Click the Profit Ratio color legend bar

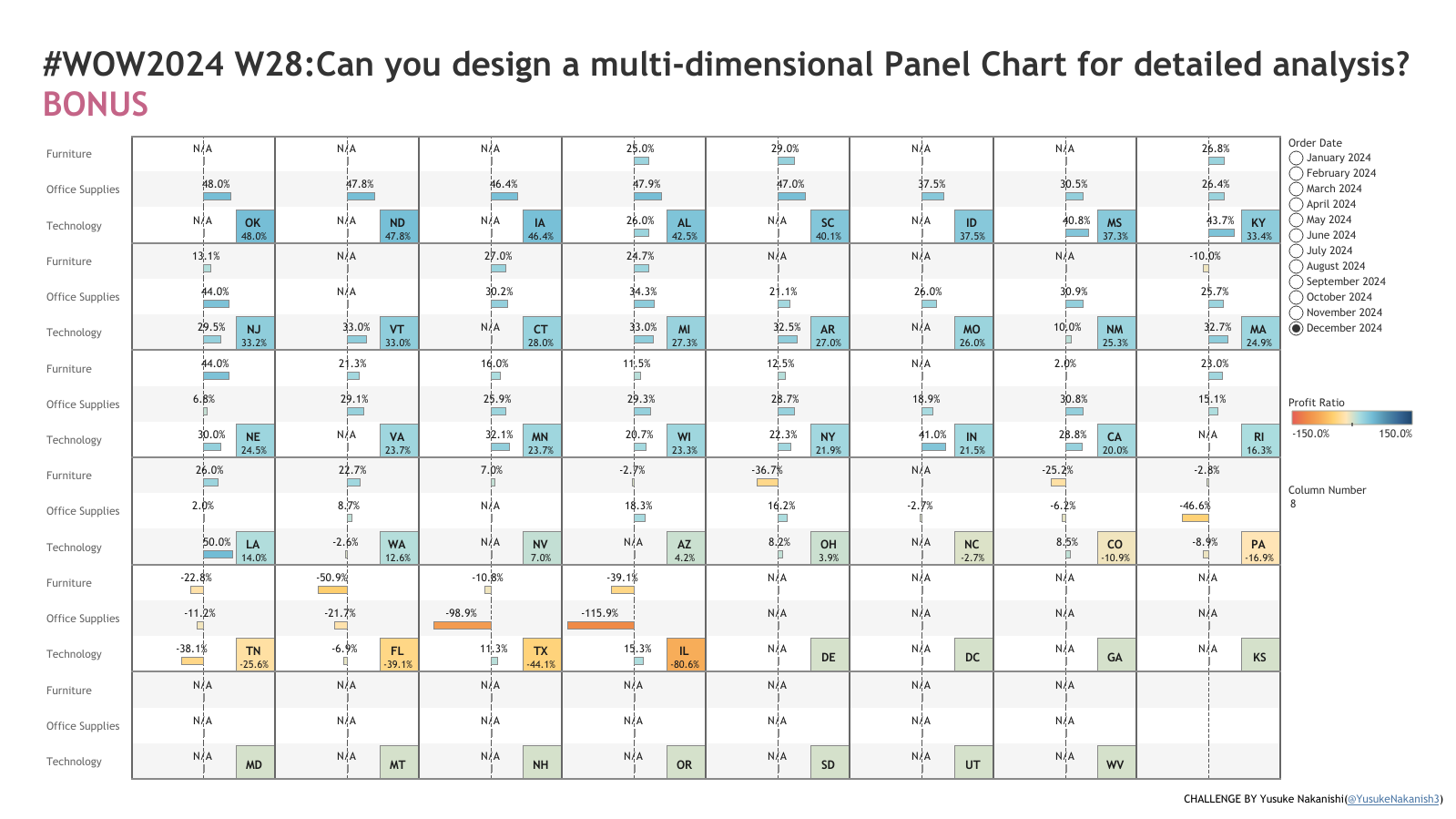click(x=1351, y=418)
